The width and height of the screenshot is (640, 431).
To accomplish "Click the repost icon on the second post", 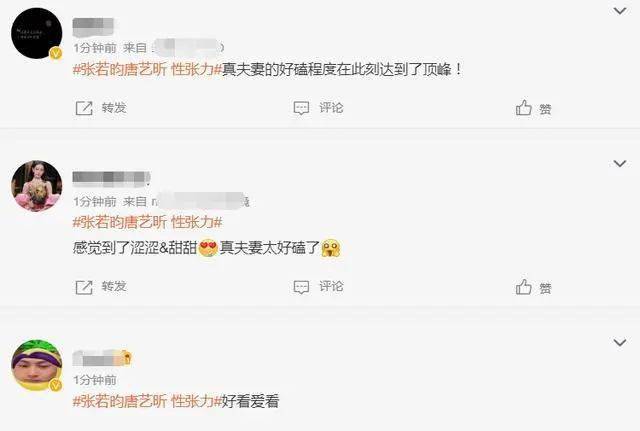I will pyautogui.click(x=84, y=287).
